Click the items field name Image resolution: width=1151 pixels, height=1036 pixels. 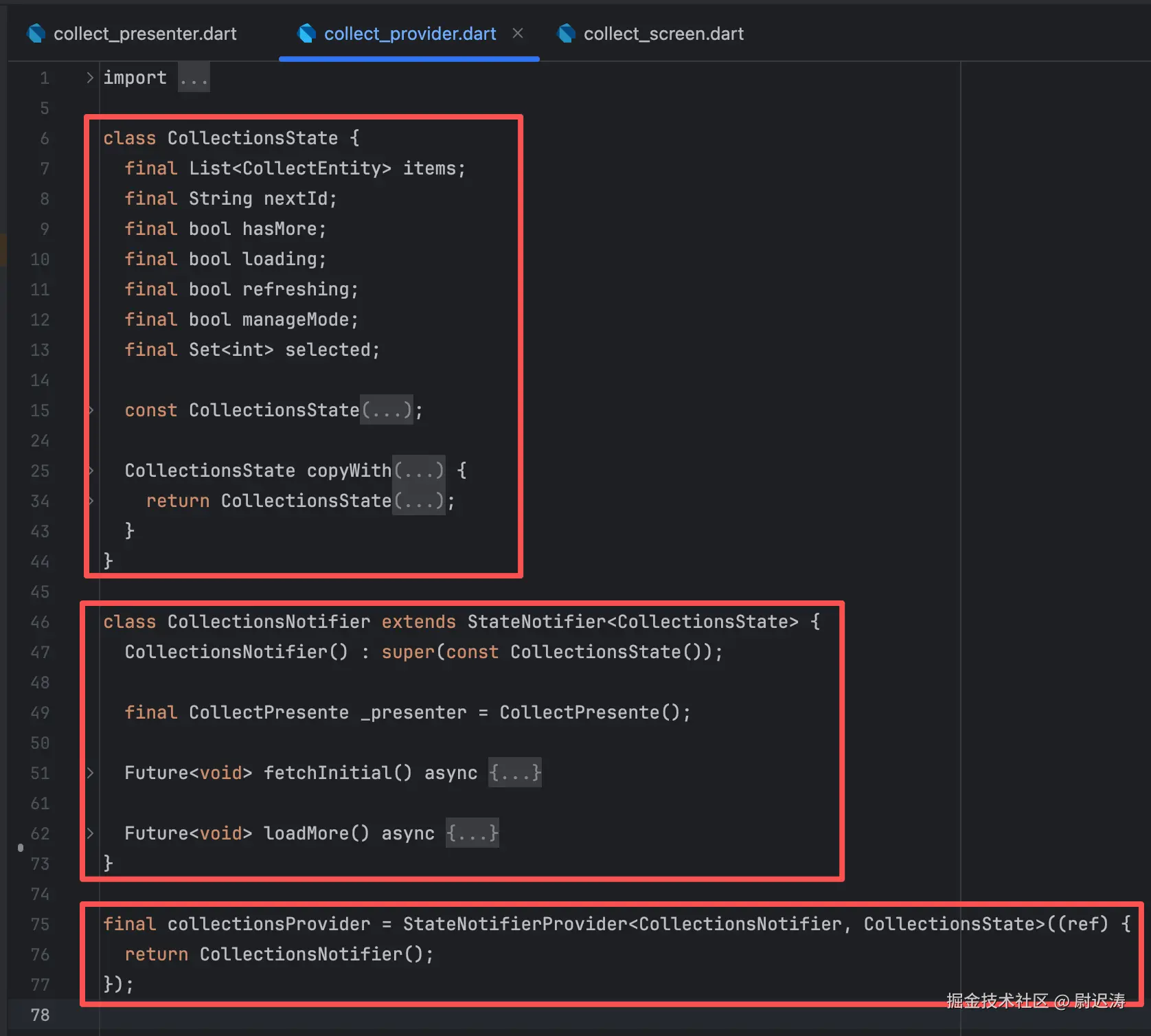tap(430, 168)
